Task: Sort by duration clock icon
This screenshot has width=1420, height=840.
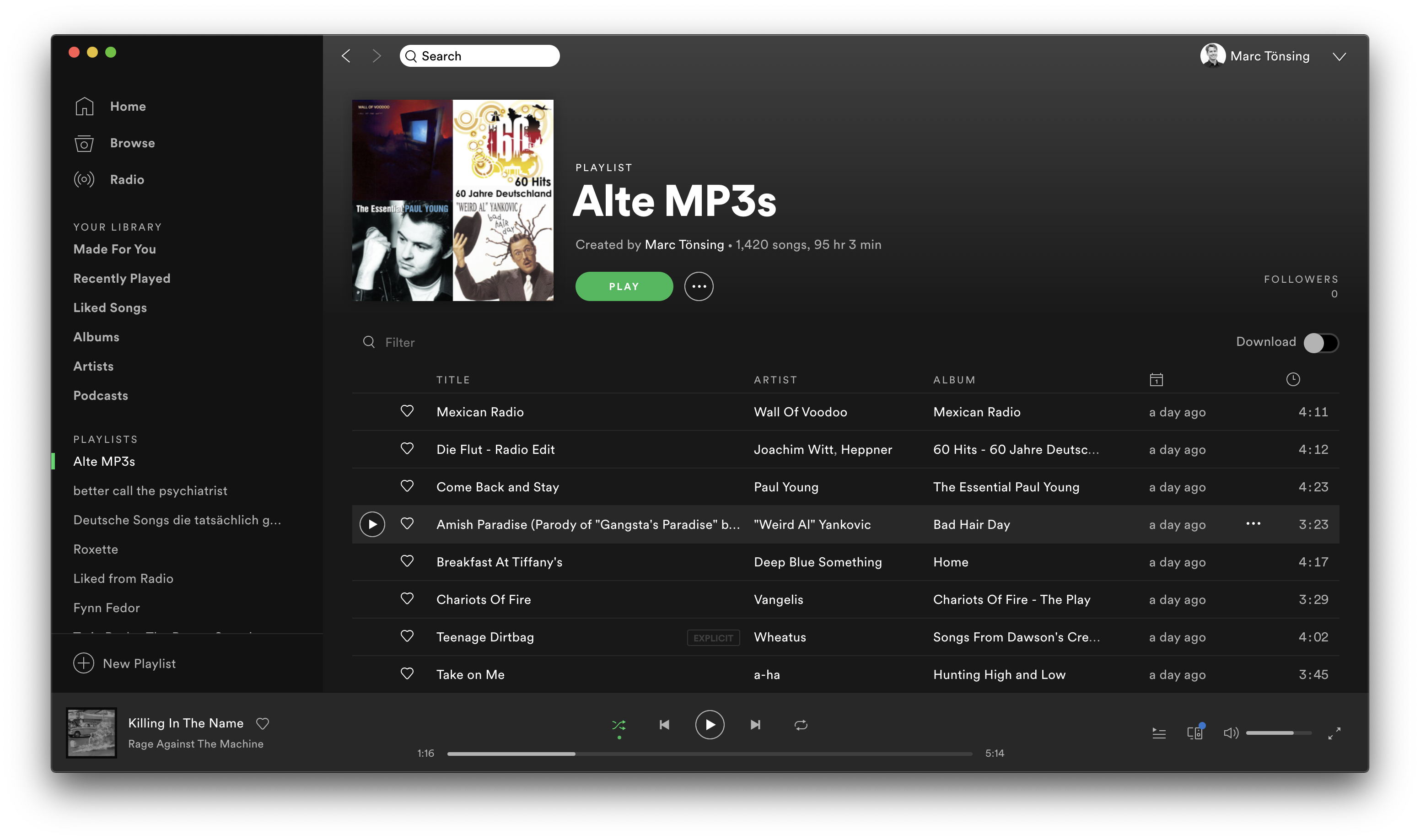Action: tap(1293, 379)
